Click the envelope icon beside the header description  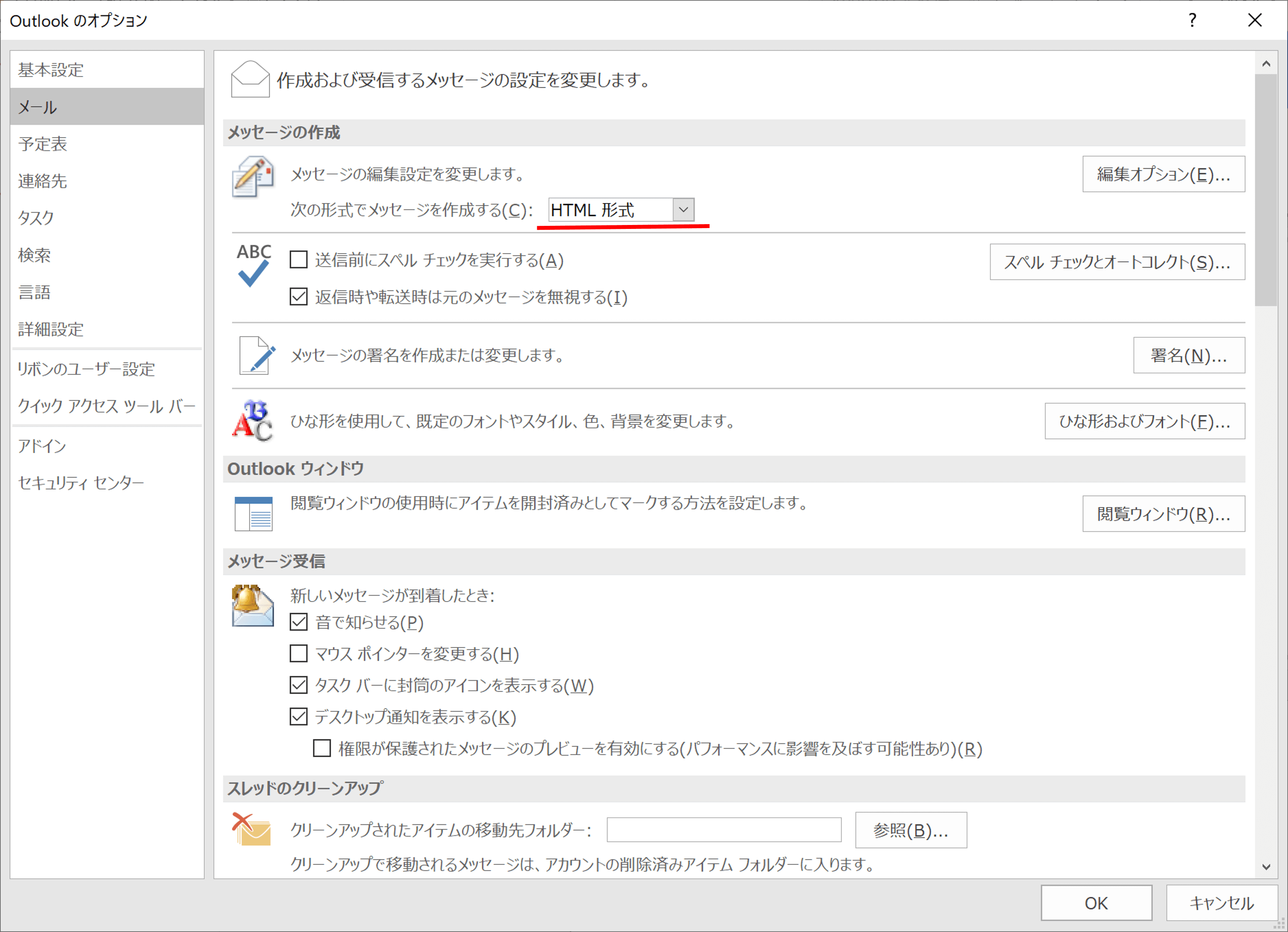(x=250, y=80)
